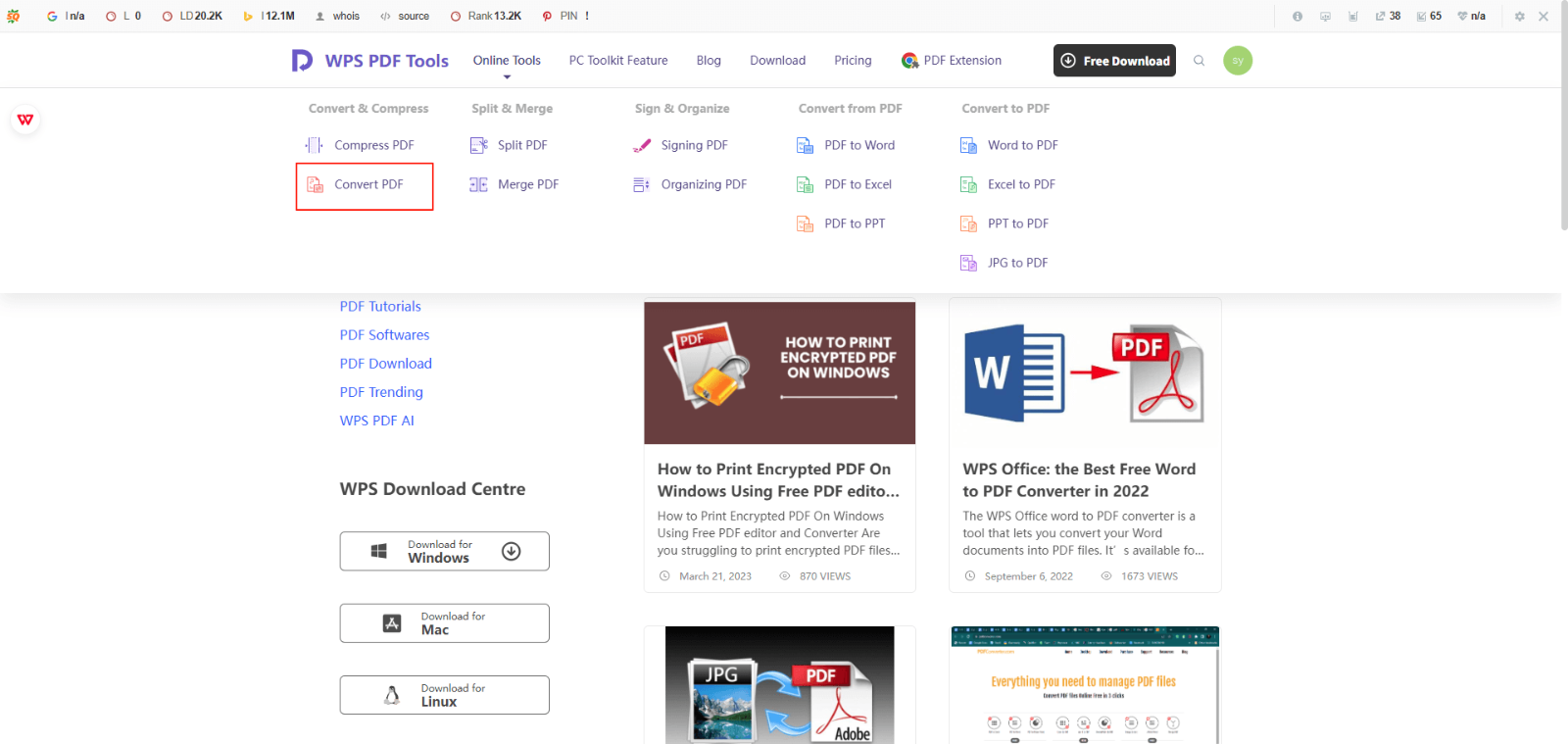This screenshot has height=744, width=1568.
Task: Click the Free Download button
Action: tap(1114, 61)
